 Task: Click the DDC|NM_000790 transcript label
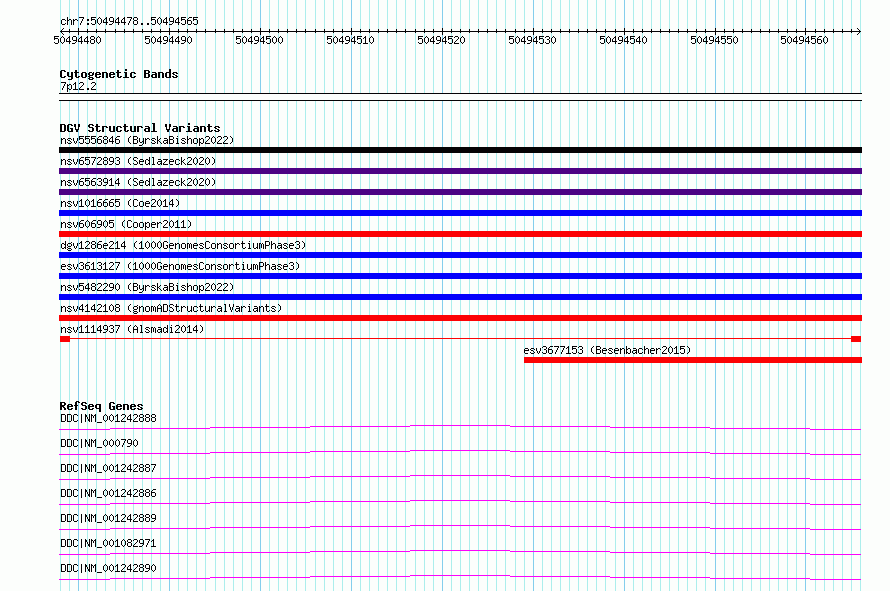pos(99,443)
